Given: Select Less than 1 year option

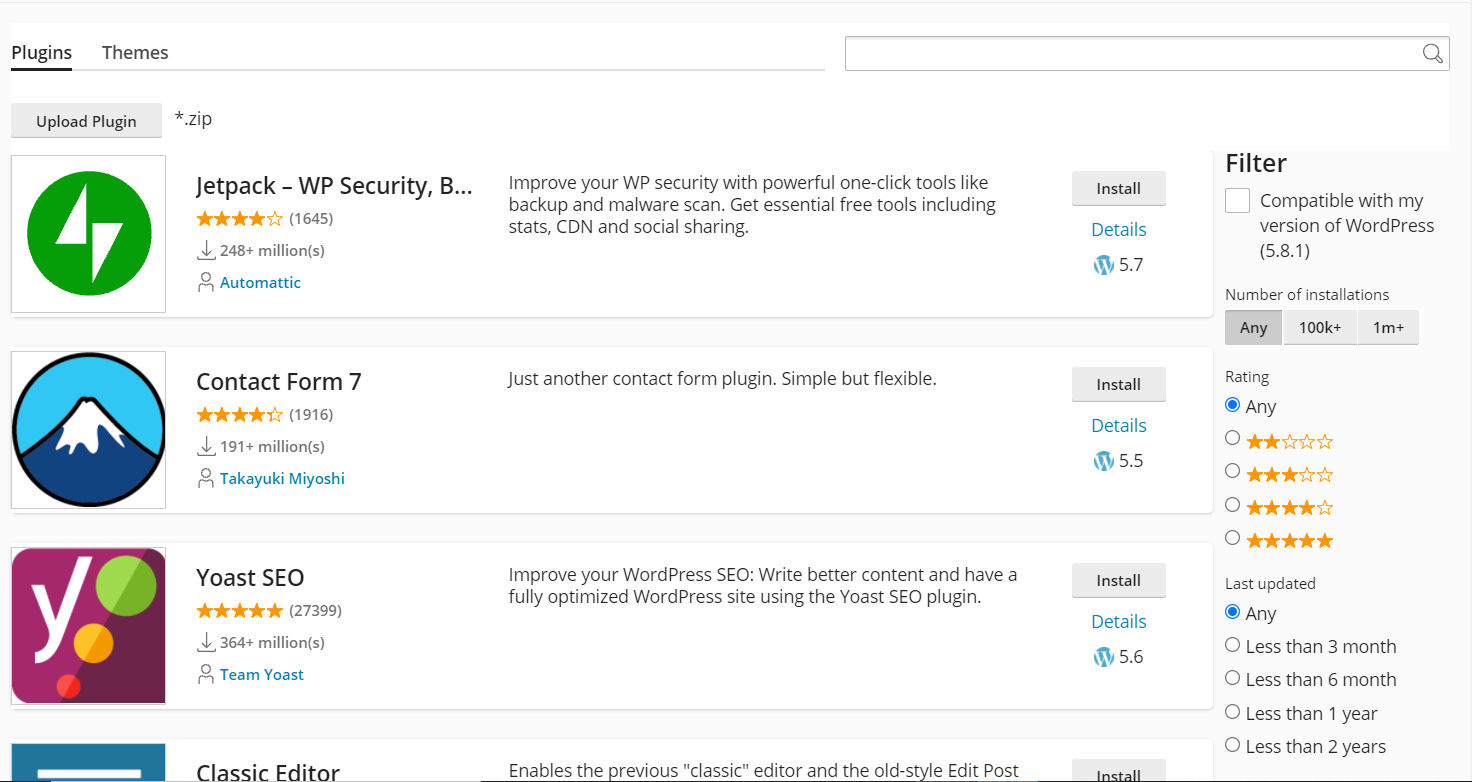Looking at the screenshot, I should [1232, 712].
